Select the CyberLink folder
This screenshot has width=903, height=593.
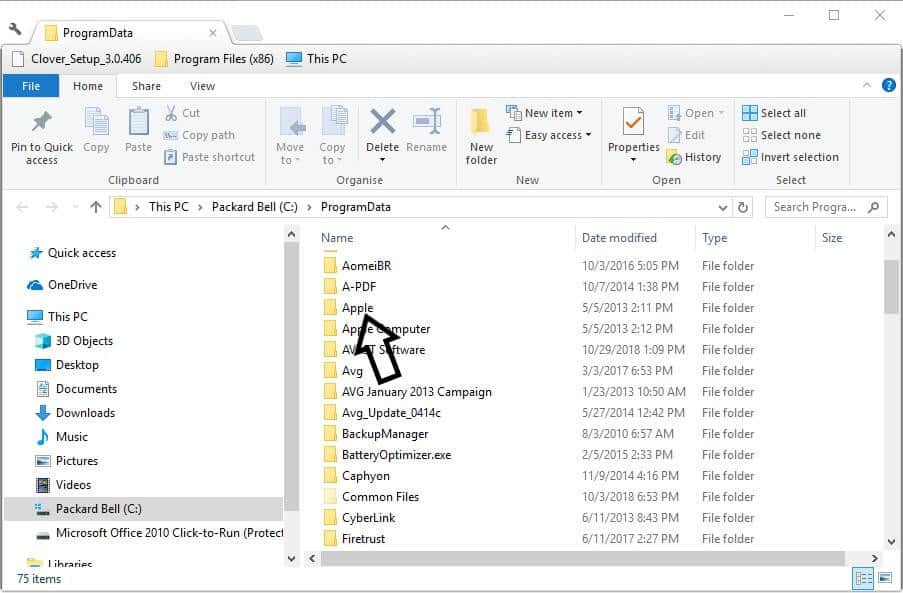click(x=359, y=518)
